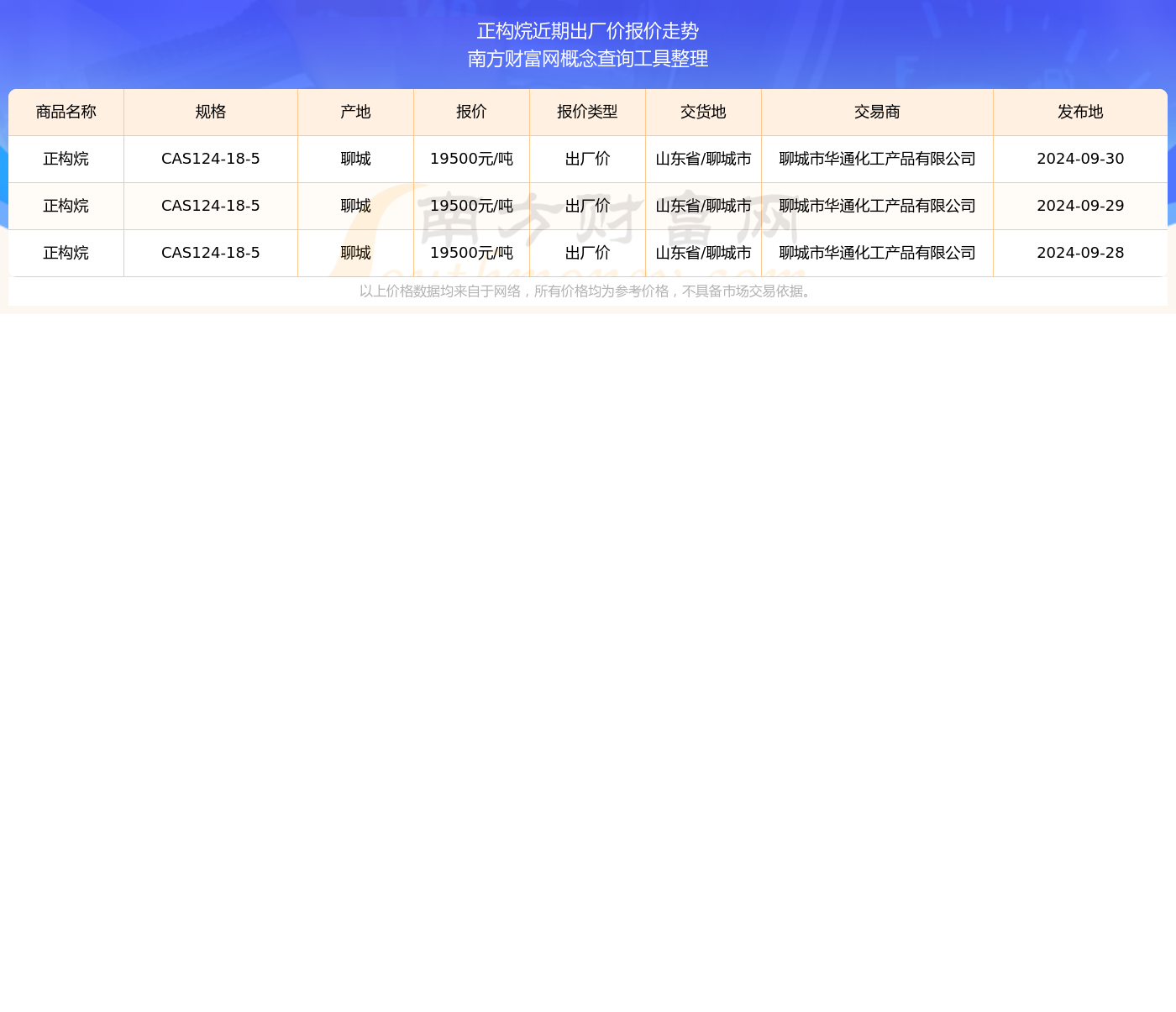Click the 发布地 column header
1176x1012 pixels.
[1081, 113]
